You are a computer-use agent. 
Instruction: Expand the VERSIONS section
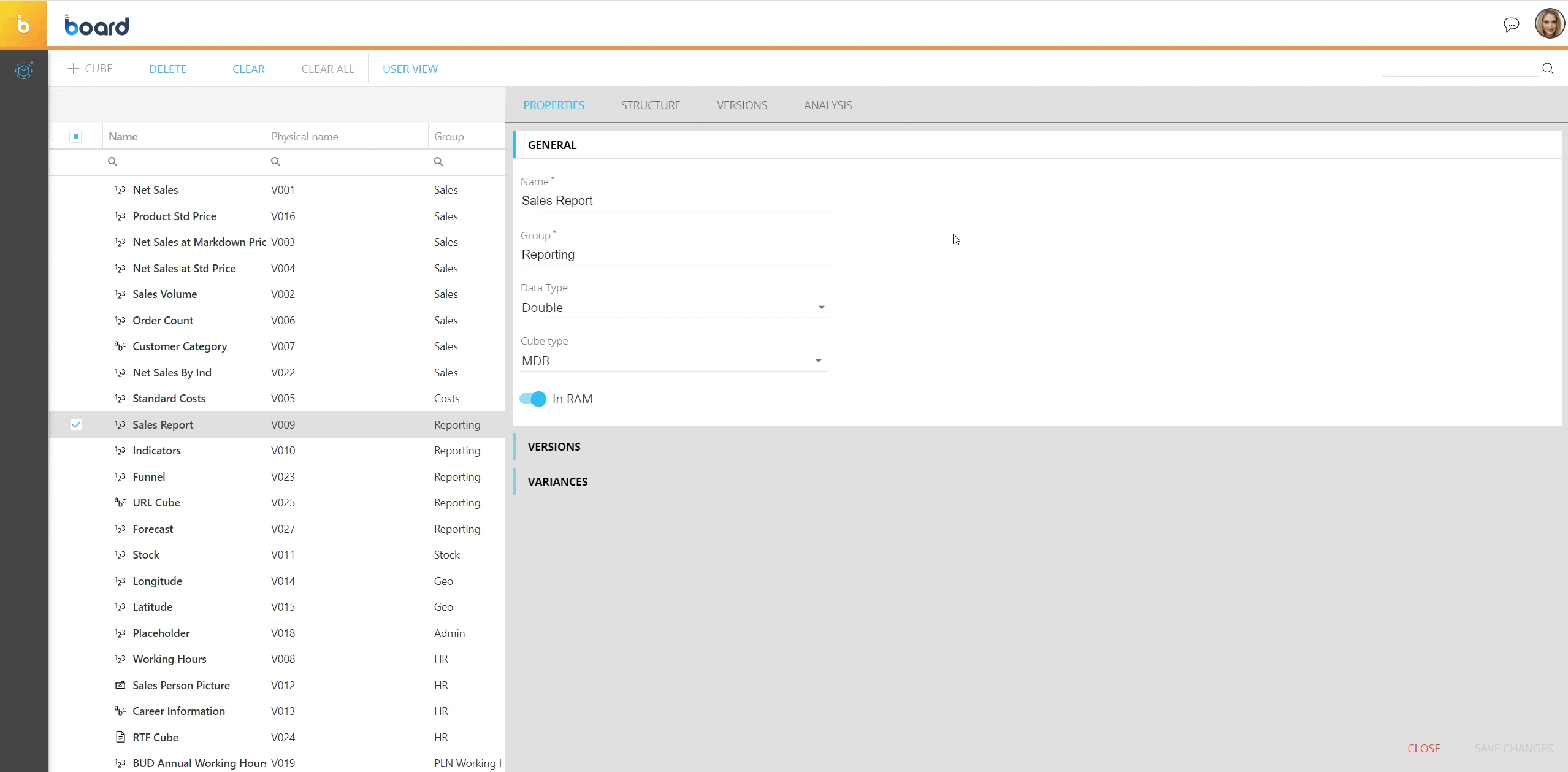pos(554,446)
